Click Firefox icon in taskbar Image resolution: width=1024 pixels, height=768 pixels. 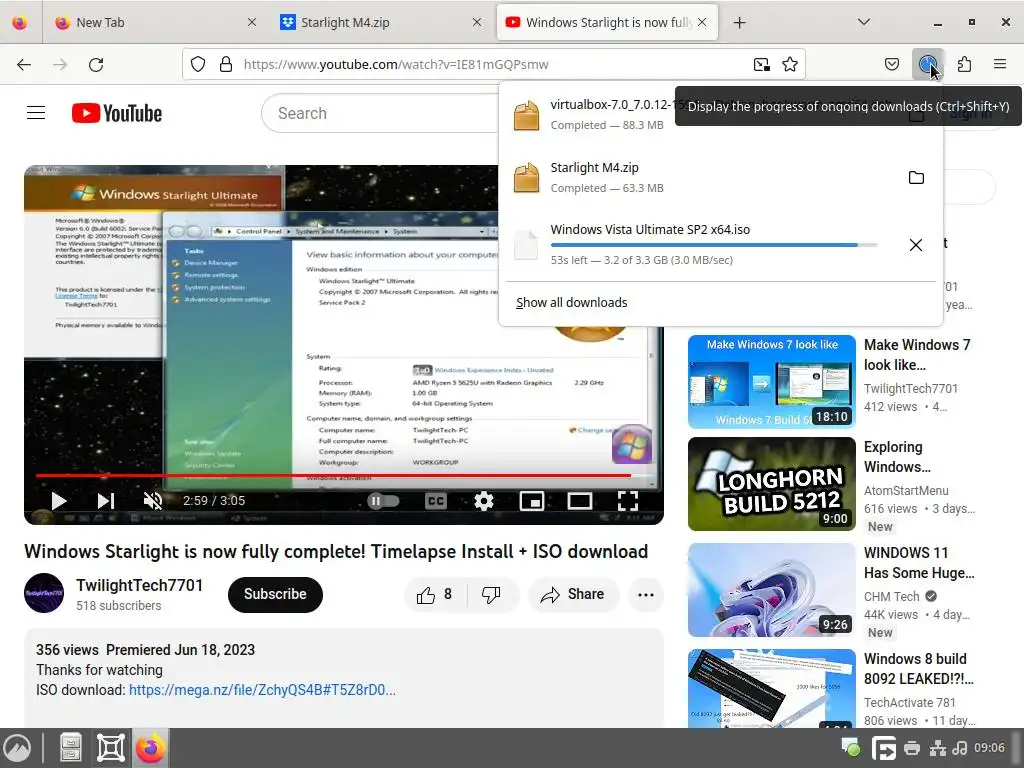tap(150, 748)
